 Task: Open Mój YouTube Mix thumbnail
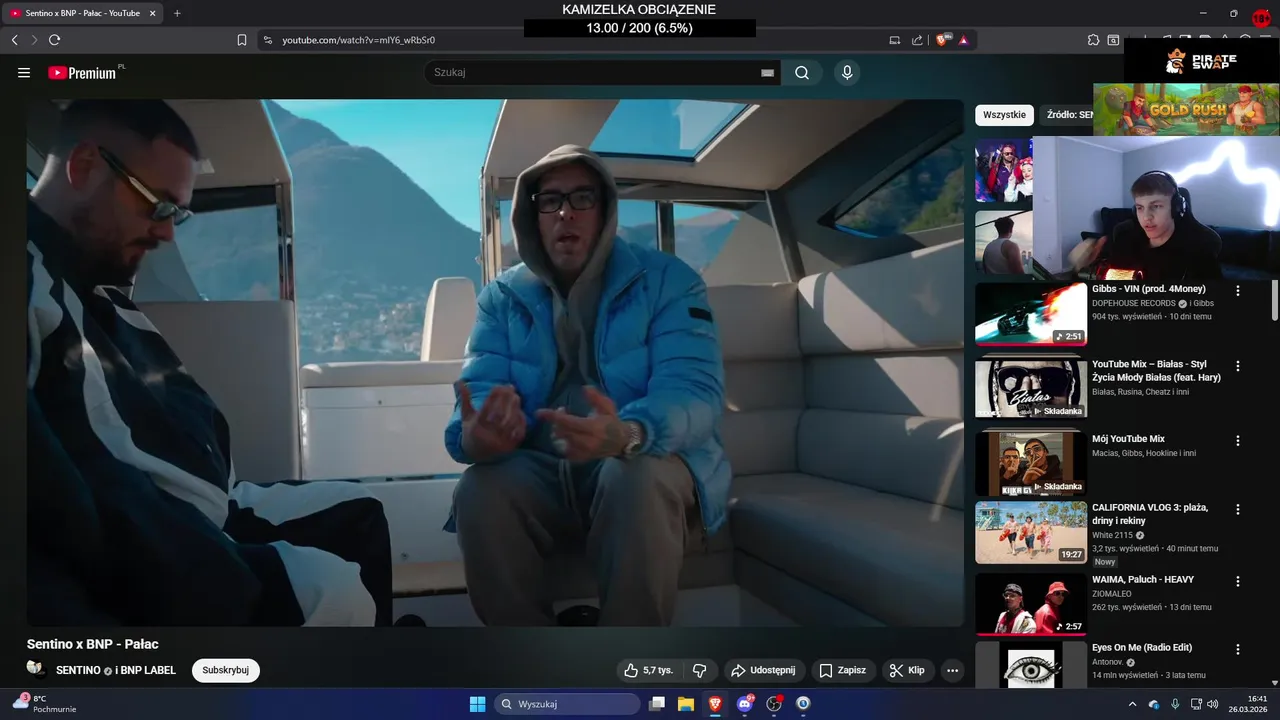[x=1031, y=464]
